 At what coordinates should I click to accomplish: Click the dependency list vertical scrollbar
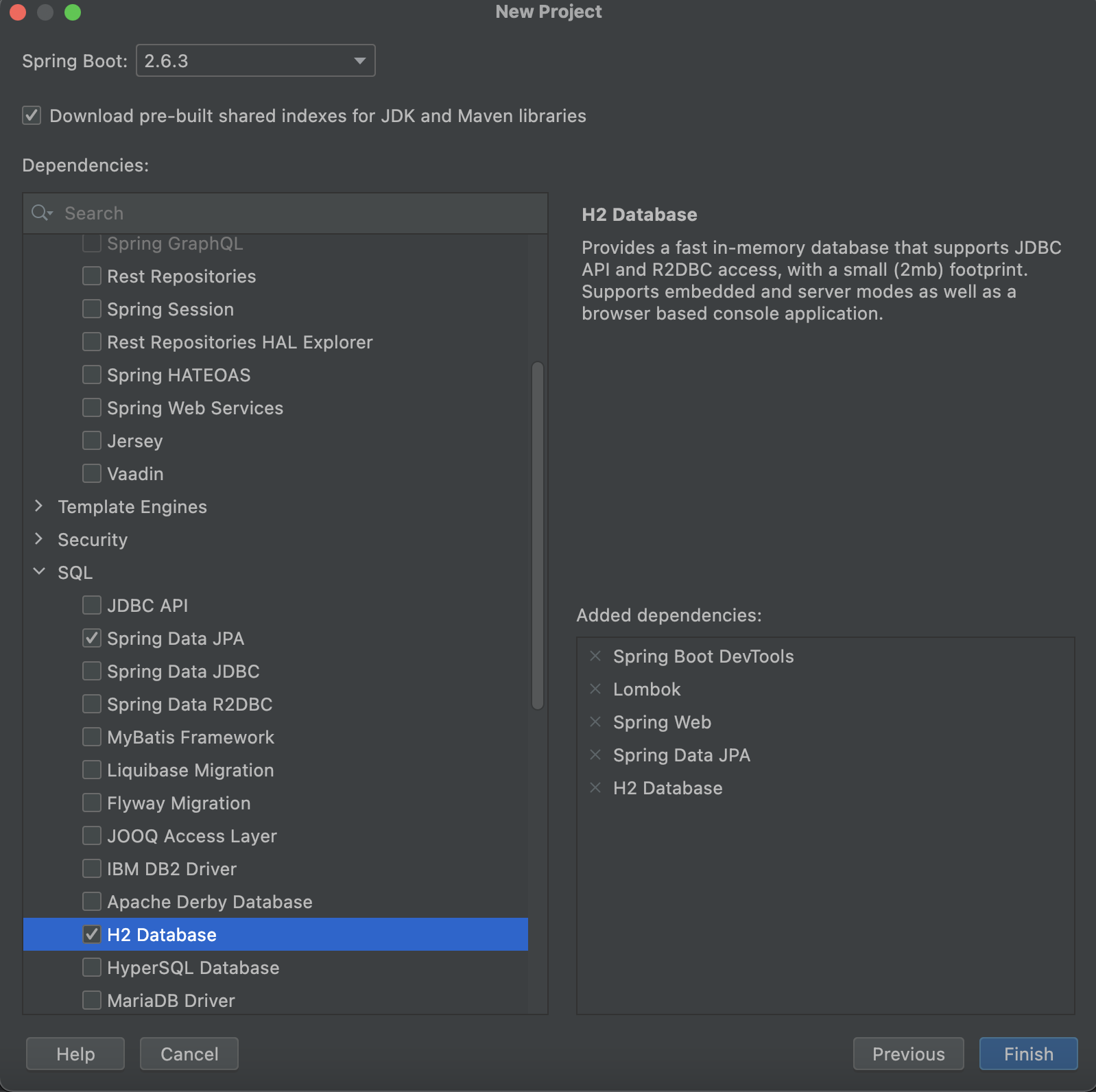pos(538,536)
